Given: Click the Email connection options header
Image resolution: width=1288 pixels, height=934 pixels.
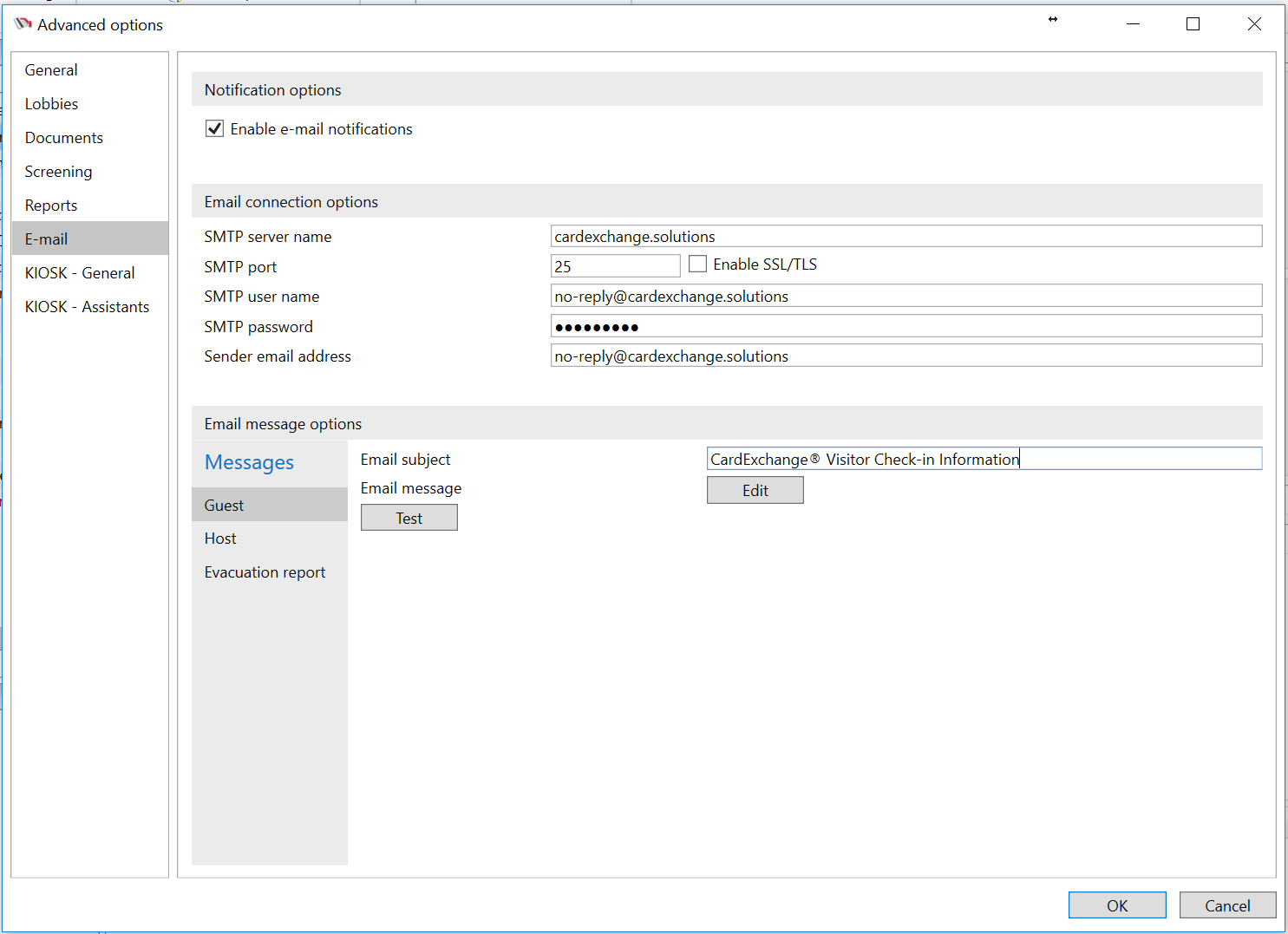Looking at the screenshot, I should (727, 201).
